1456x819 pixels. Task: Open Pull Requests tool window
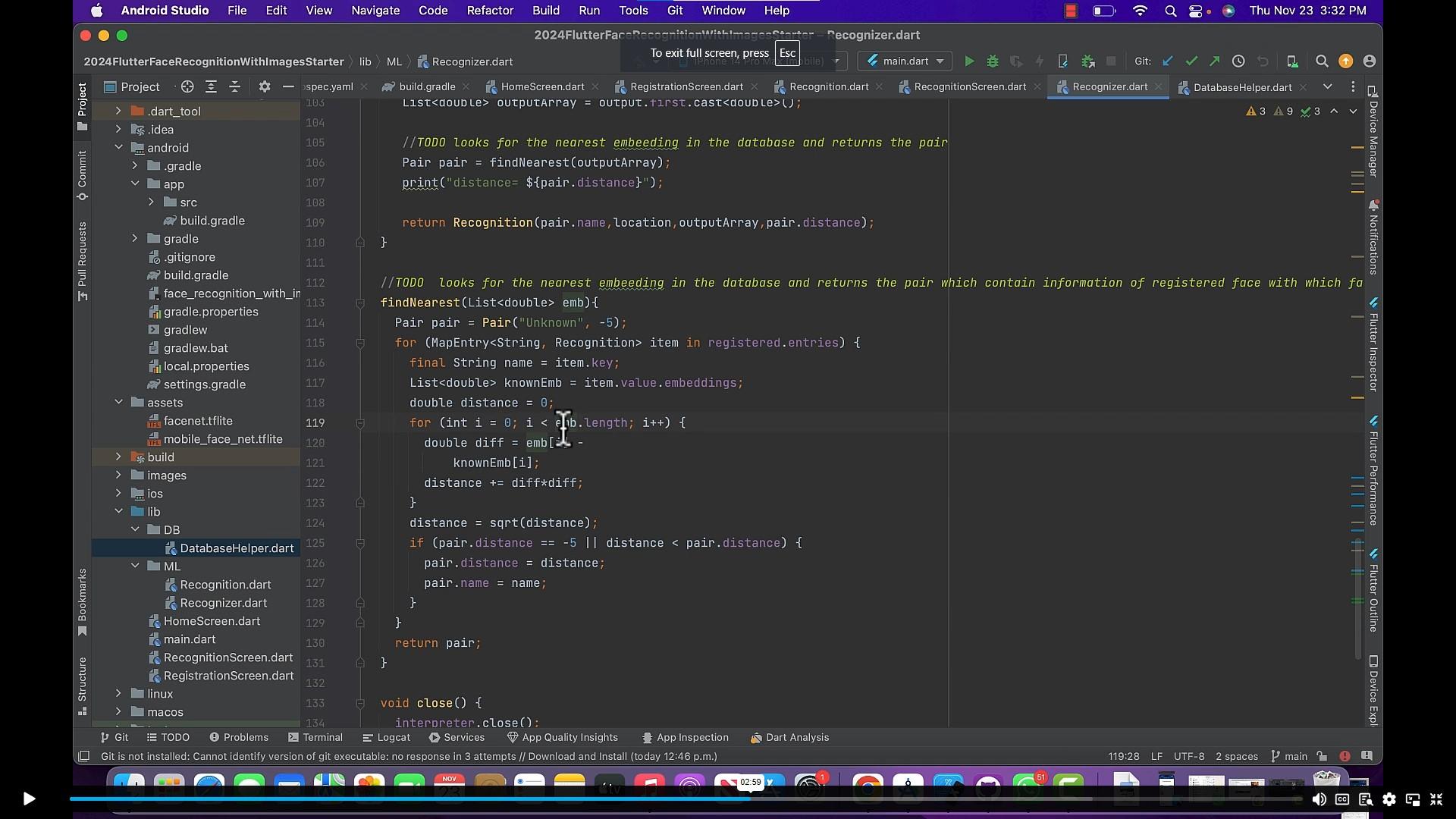(82, 262)
